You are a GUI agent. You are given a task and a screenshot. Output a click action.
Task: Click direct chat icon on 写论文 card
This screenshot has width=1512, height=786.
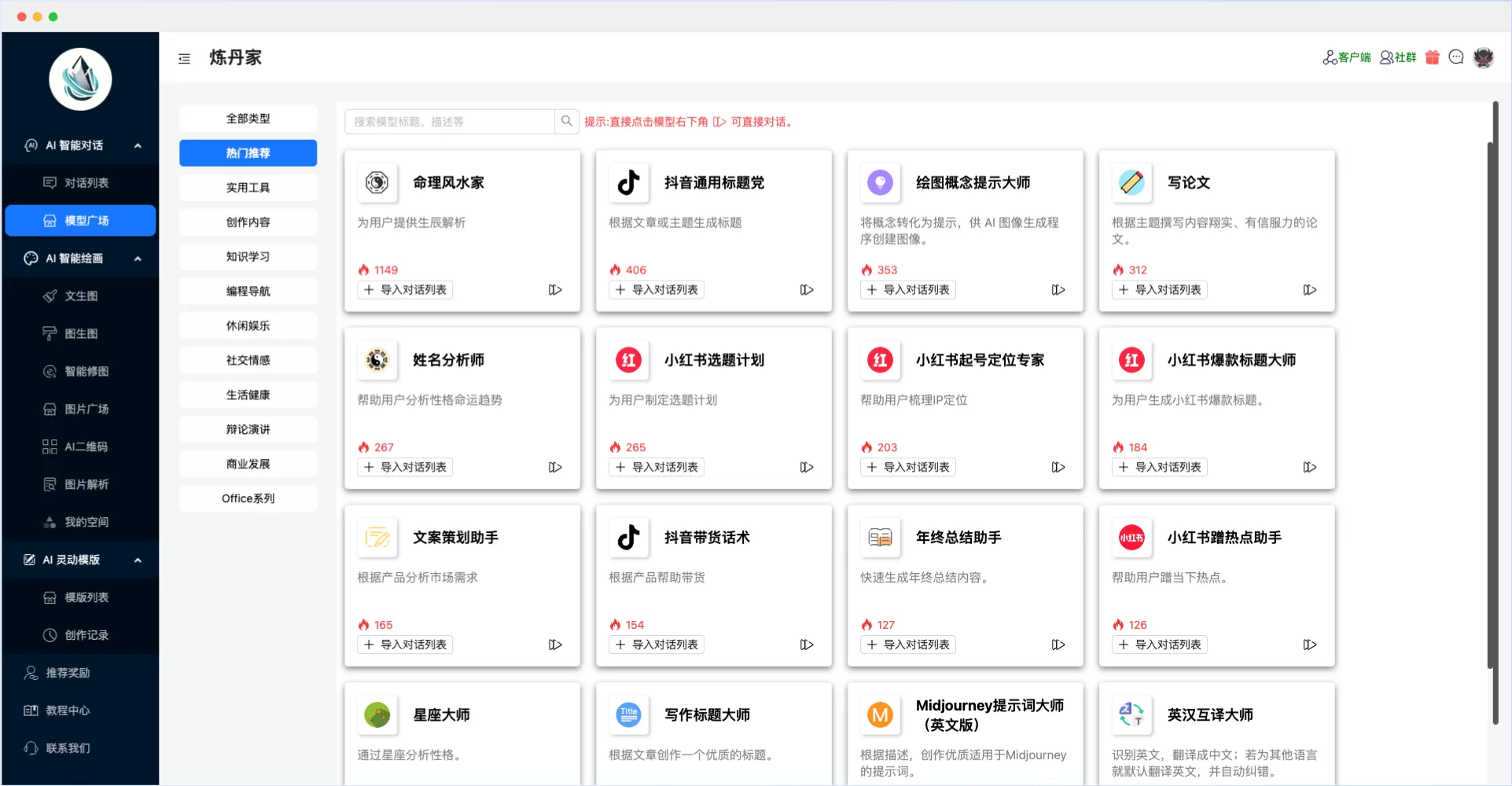click(1309, 290)
